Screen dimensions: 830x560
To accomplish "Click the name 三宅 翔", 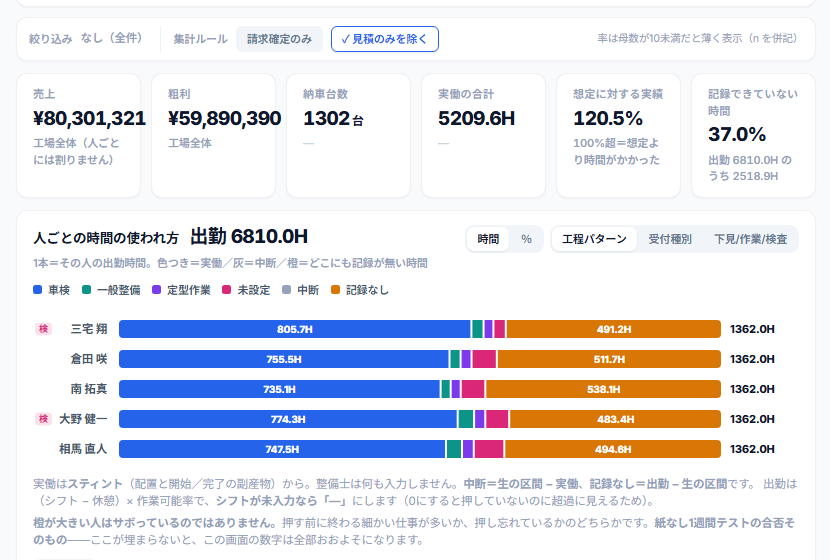I will point(89,329).
